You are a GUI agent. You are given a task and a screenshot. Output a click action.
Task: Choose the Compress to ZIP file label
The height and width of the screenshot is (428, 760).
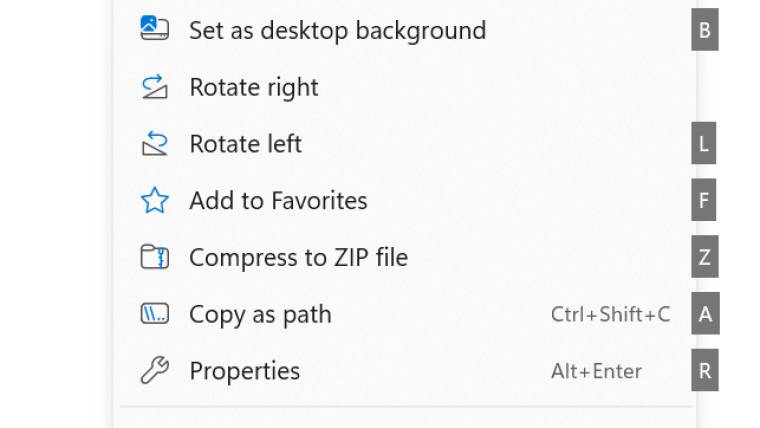coord(299,257)
